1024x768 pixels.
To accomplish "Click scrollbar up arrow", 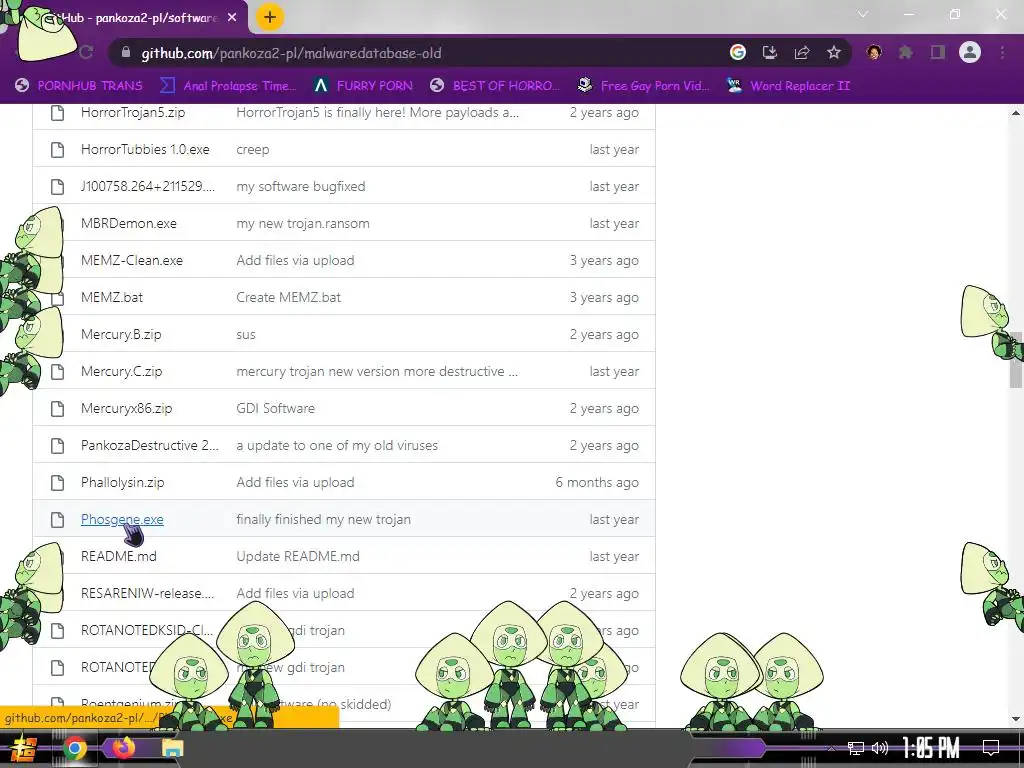I will tap(1016, 113).
